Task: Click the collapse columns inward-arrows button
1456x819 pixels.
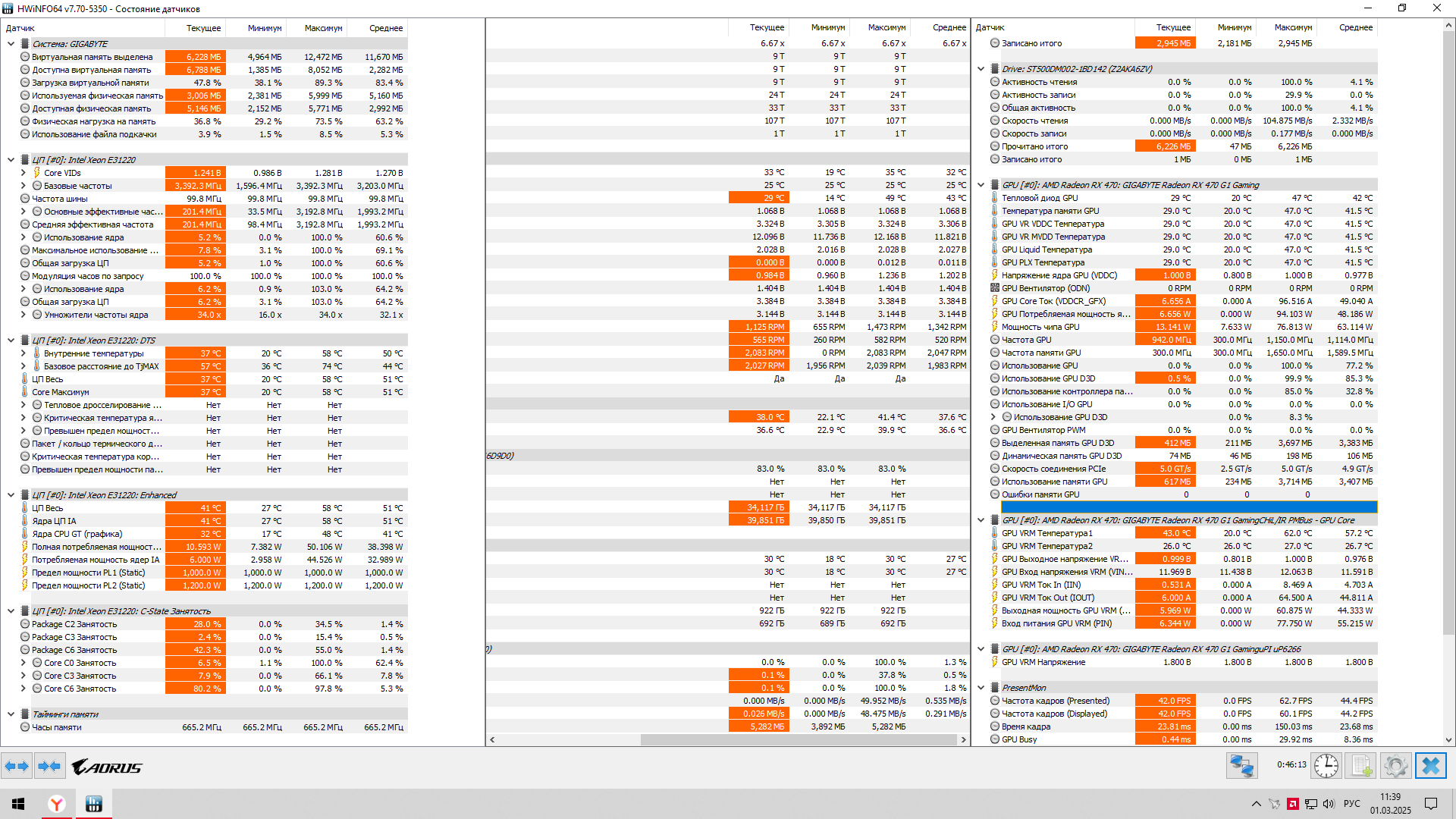Action: tap(49, 766)
